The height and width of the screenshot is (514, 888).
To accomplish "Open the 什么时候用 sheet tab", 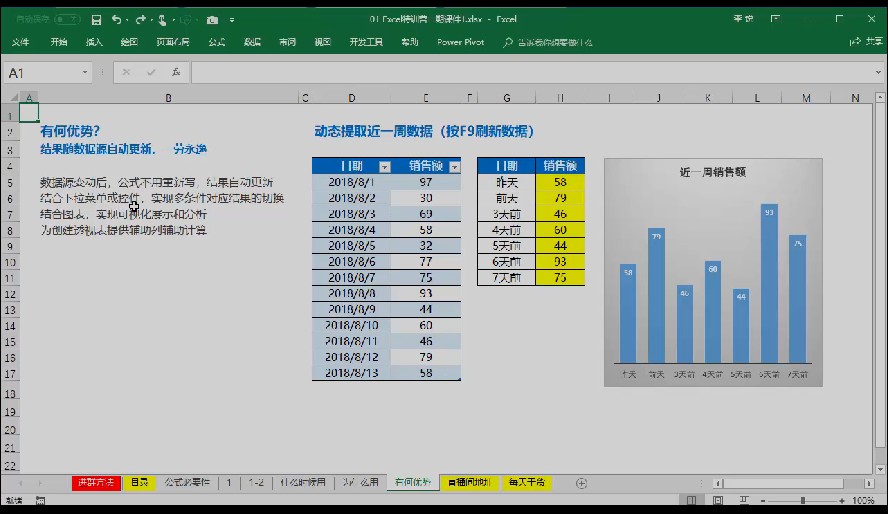I will pyautogui.click(x=303, y=482).
